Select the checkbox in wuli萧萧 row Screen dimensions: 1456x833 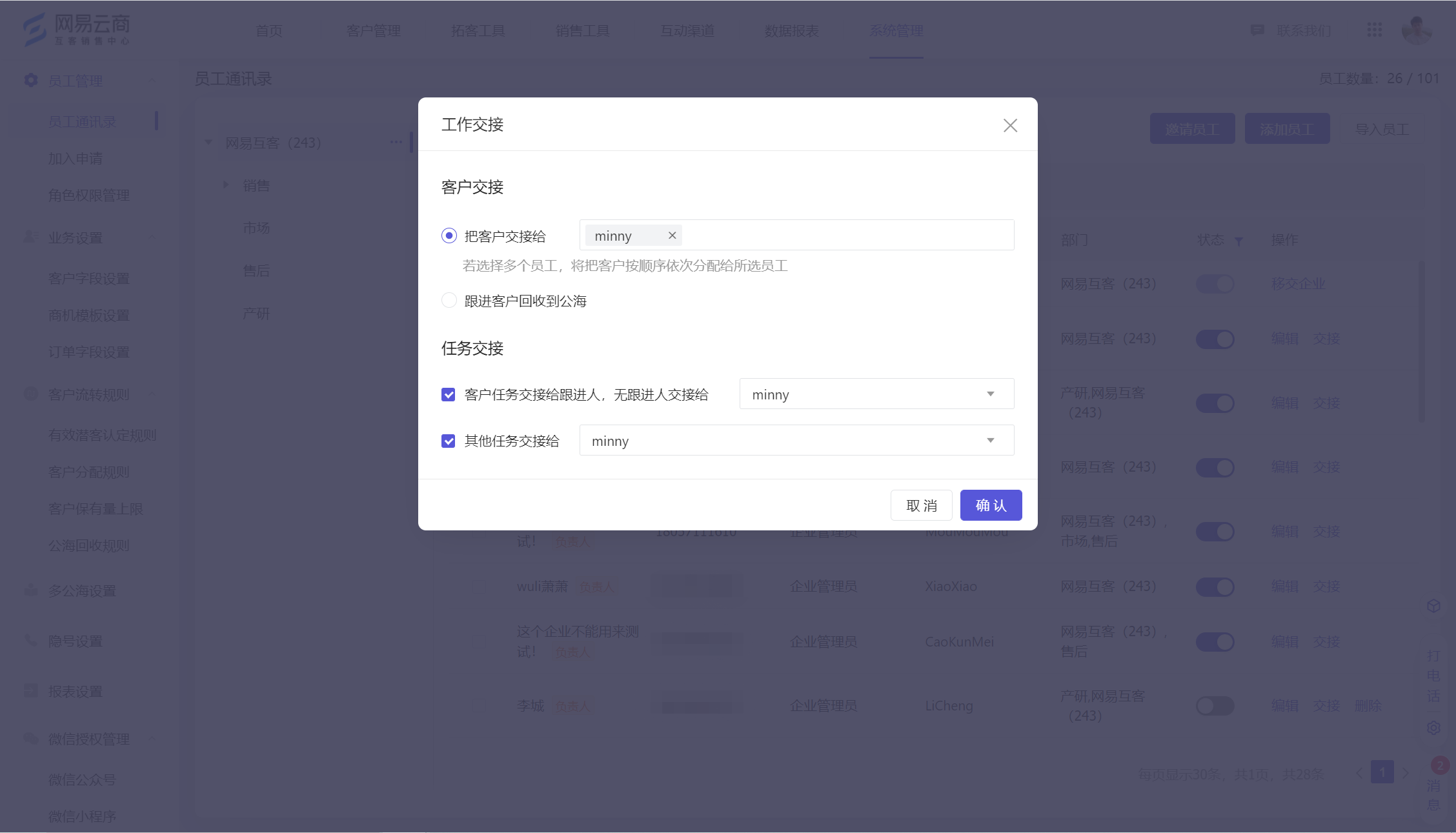click(x=479, y=587)
